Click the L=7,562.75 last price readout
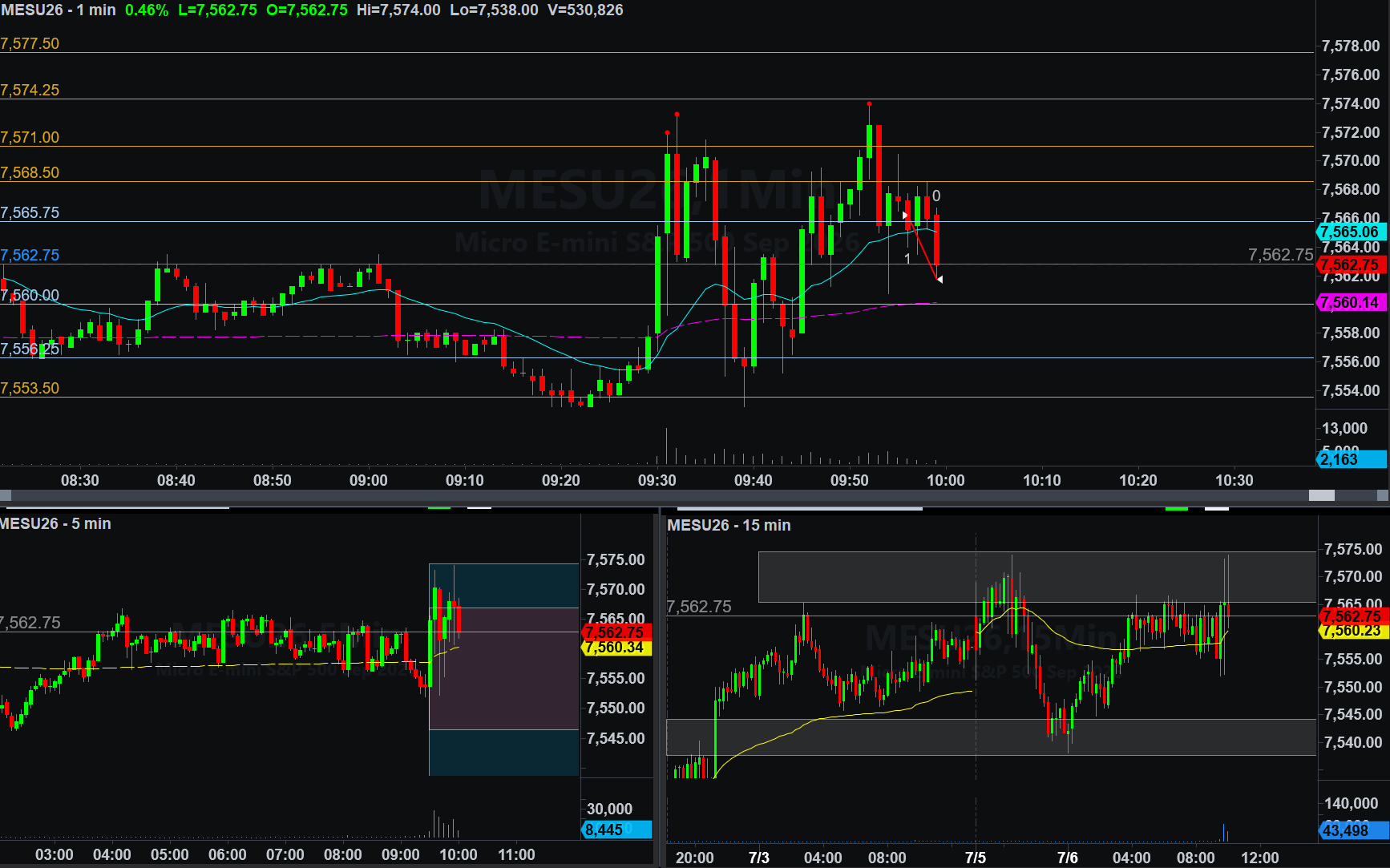The image size is (1390, 868). [217, 10]
